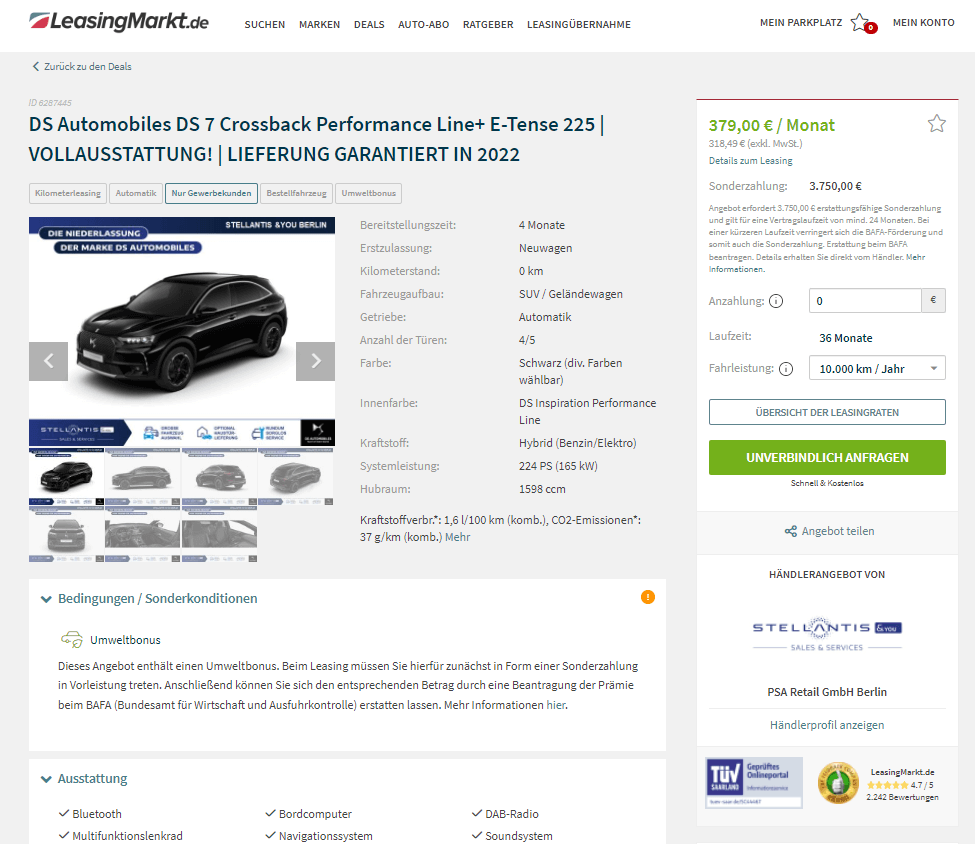Click the Bluetooth equipment entry
The height and width of the screenshot is (844, 975).
91,814
